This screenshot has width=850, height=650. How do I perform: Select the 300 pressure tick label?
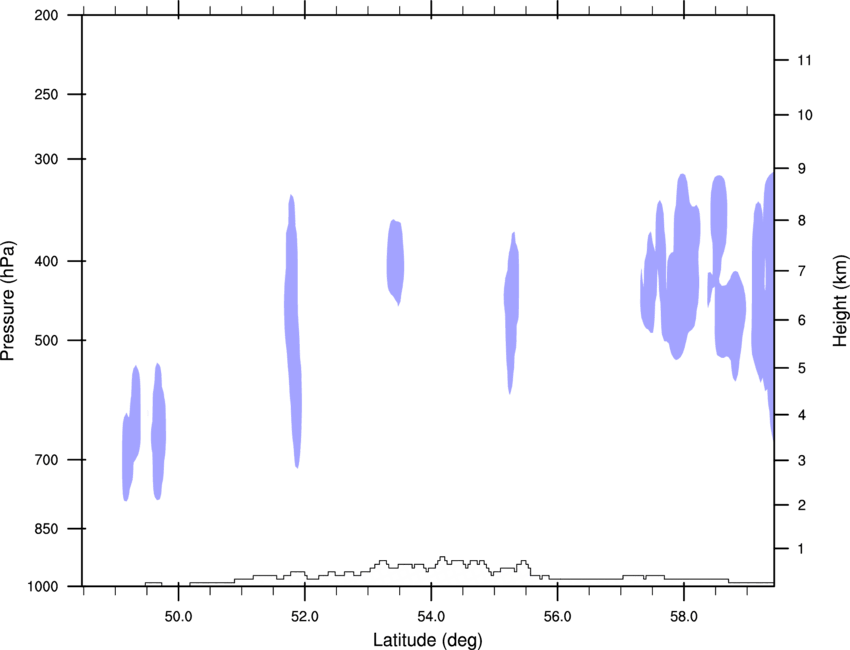[46, 159]
